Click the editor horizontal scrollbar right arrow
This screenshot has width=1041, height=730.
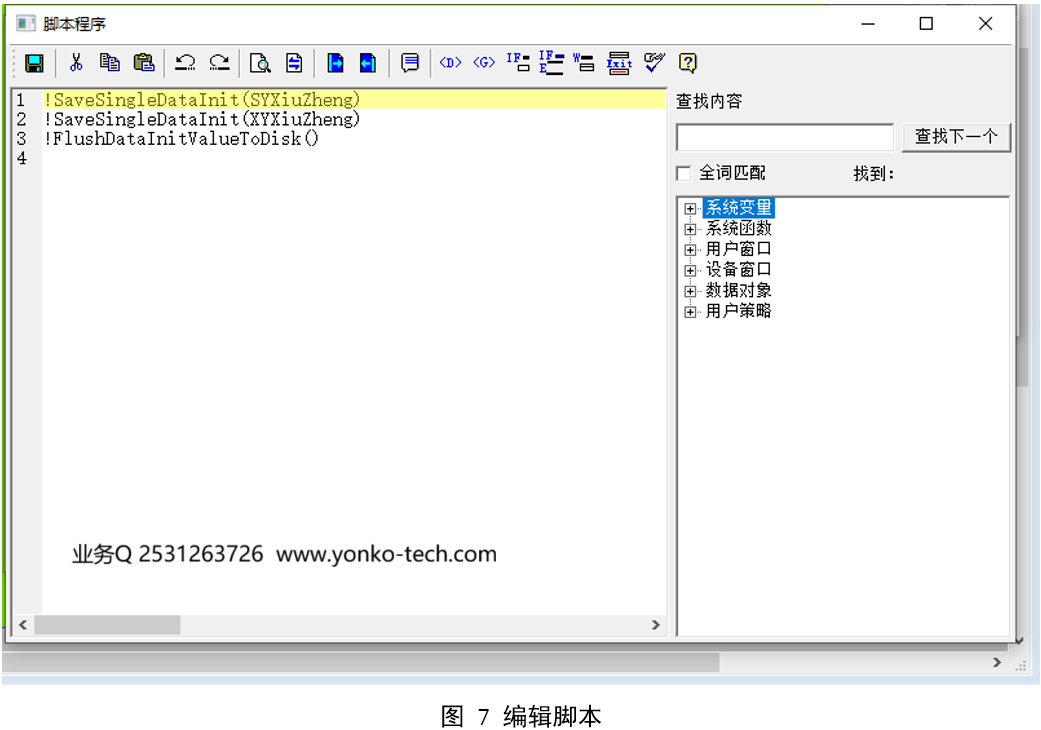click(656, 625)
